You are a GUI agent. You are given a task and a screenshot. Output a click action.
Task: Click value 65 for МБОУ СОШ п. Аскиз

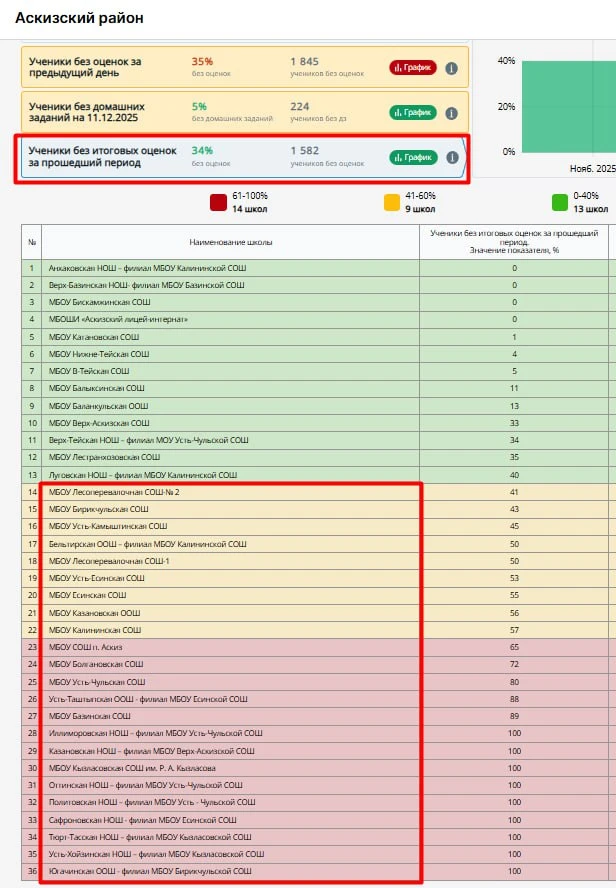pos(514,647)
